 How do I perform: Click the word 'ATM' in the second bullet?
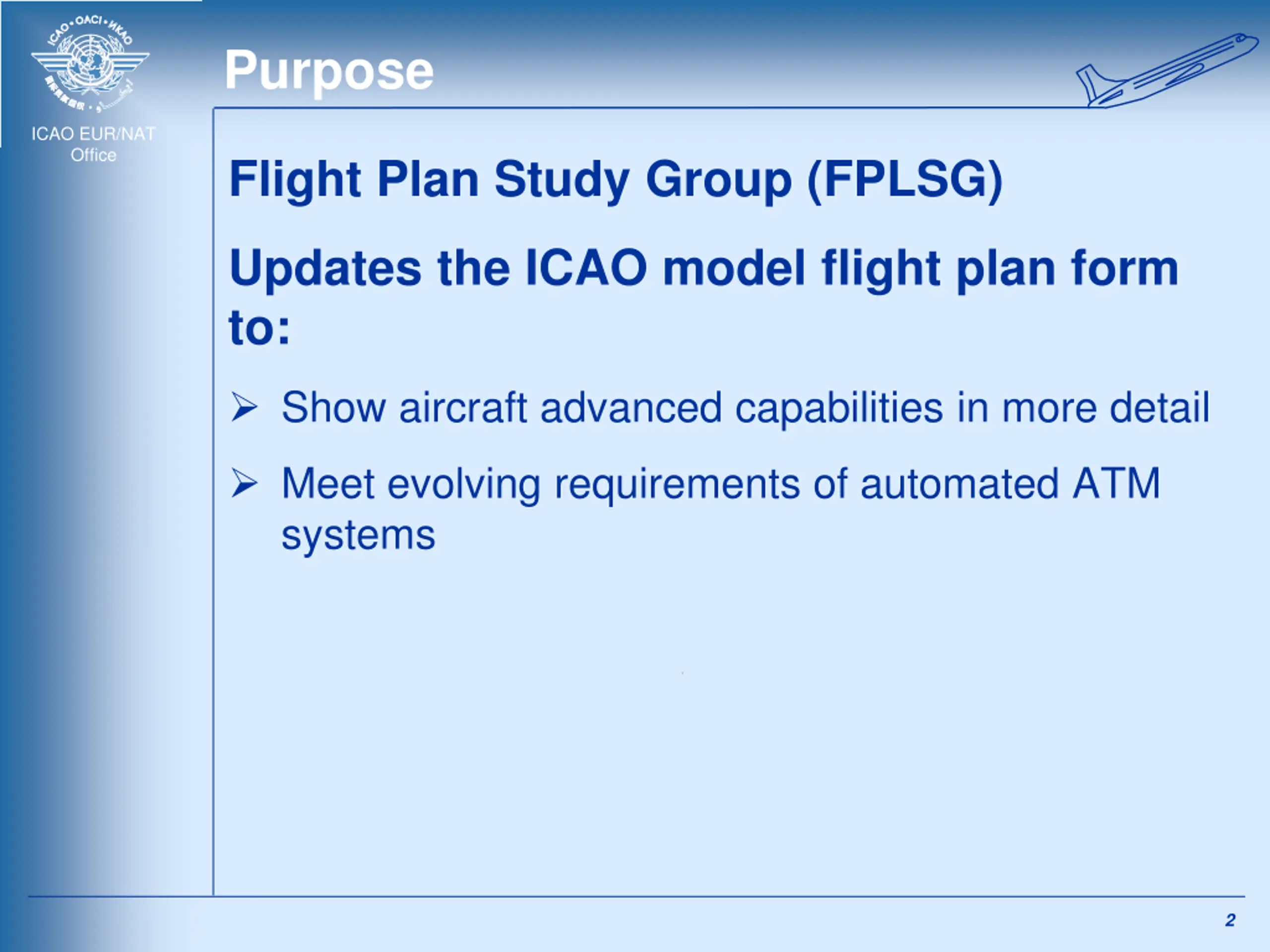pyautogui.click(x=1117, y=483)
